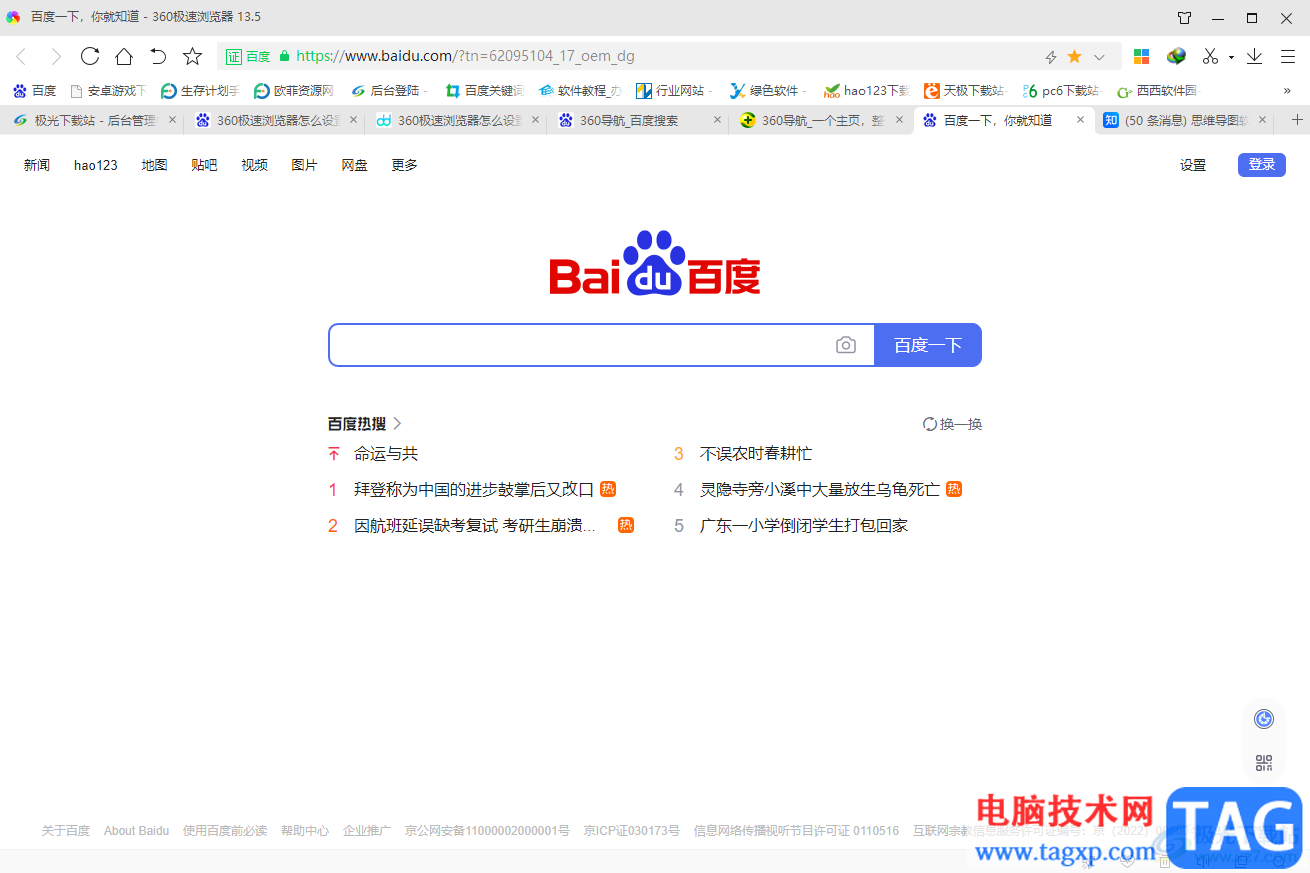Screen dimensions: 1310x873
Task: Open the 百度关键词 bookmark
Action: pyautogui.click(x=484, y=91)
